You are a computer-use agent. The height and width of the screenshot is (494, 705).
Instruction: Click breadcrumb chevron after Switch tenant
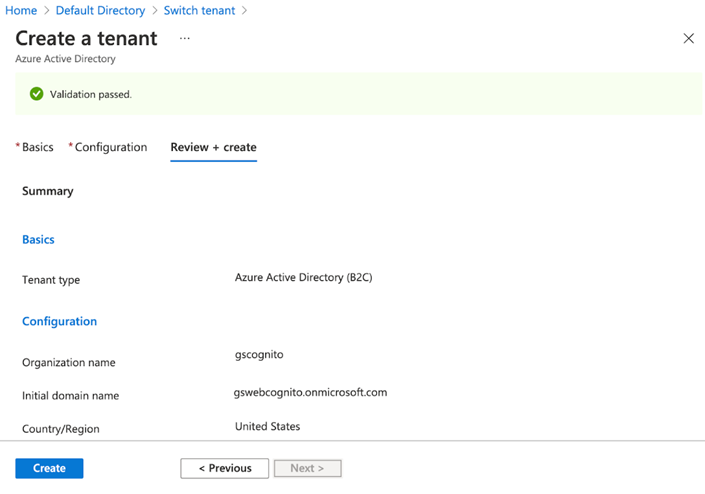click(245, 10)
